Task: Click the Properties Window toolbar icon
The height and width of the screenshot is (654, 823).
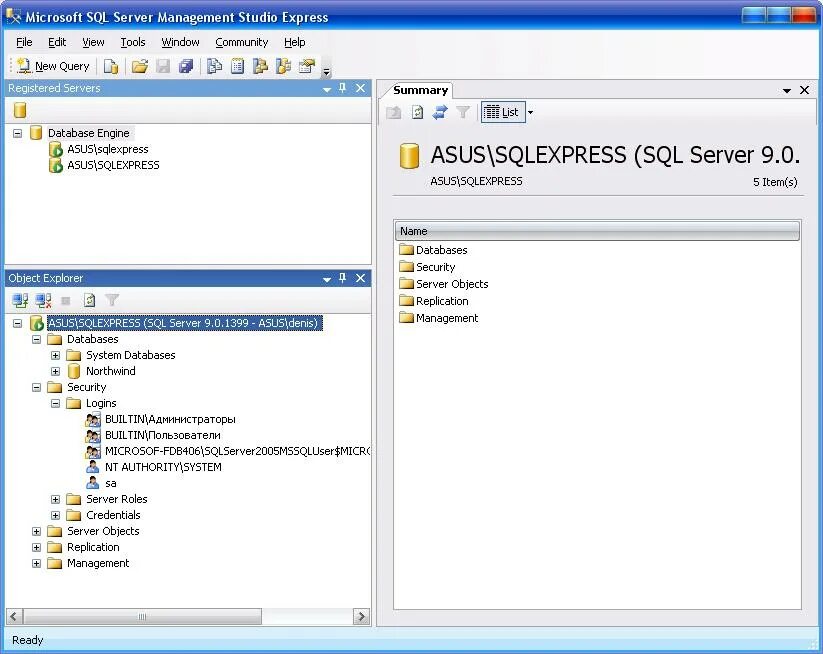Action: click(307, 66)
